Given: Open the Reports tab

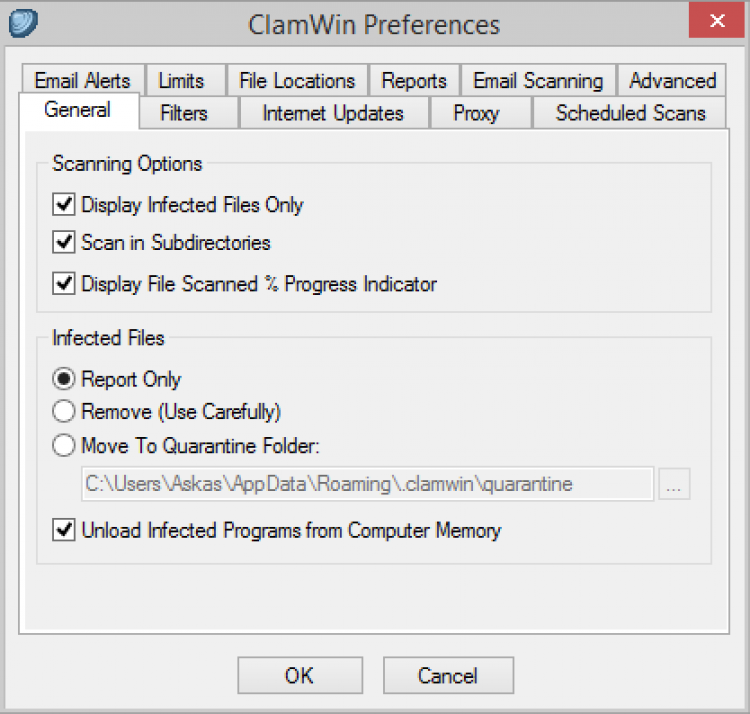Looking at the screenshot, I should [x=414, y=81].
